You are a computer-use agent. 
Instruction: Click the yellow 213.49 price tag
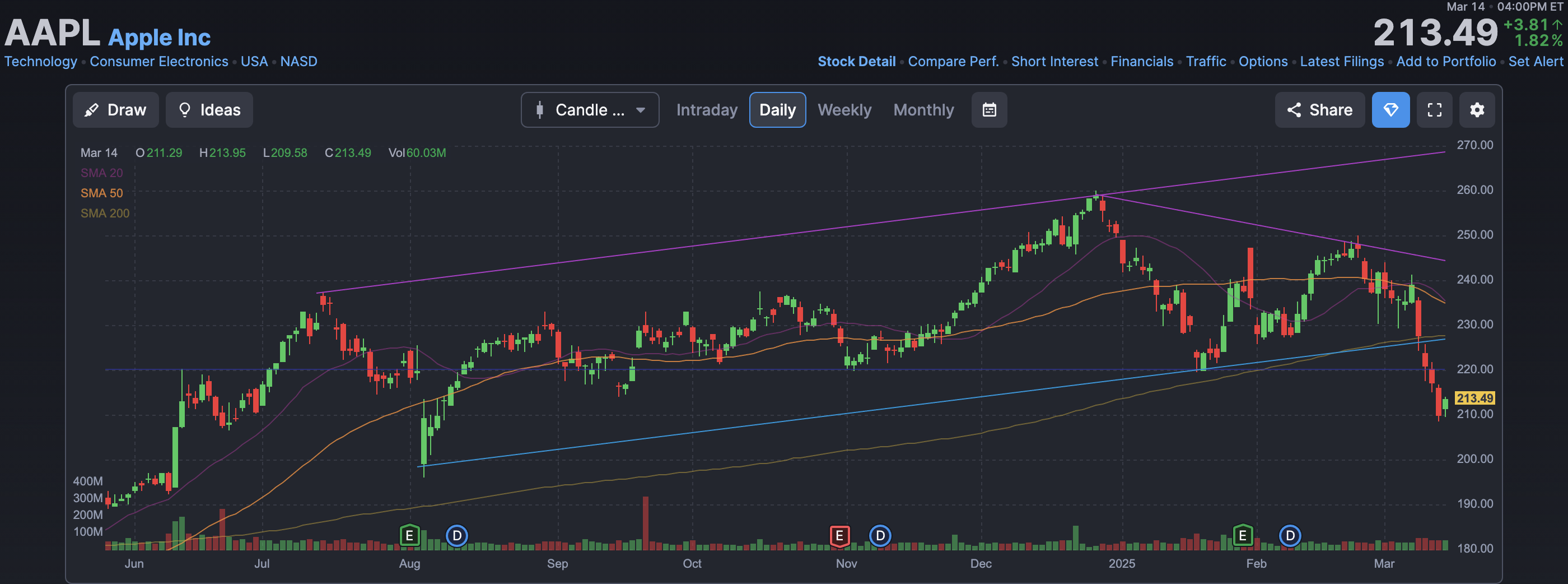(x=1474, y=398)
